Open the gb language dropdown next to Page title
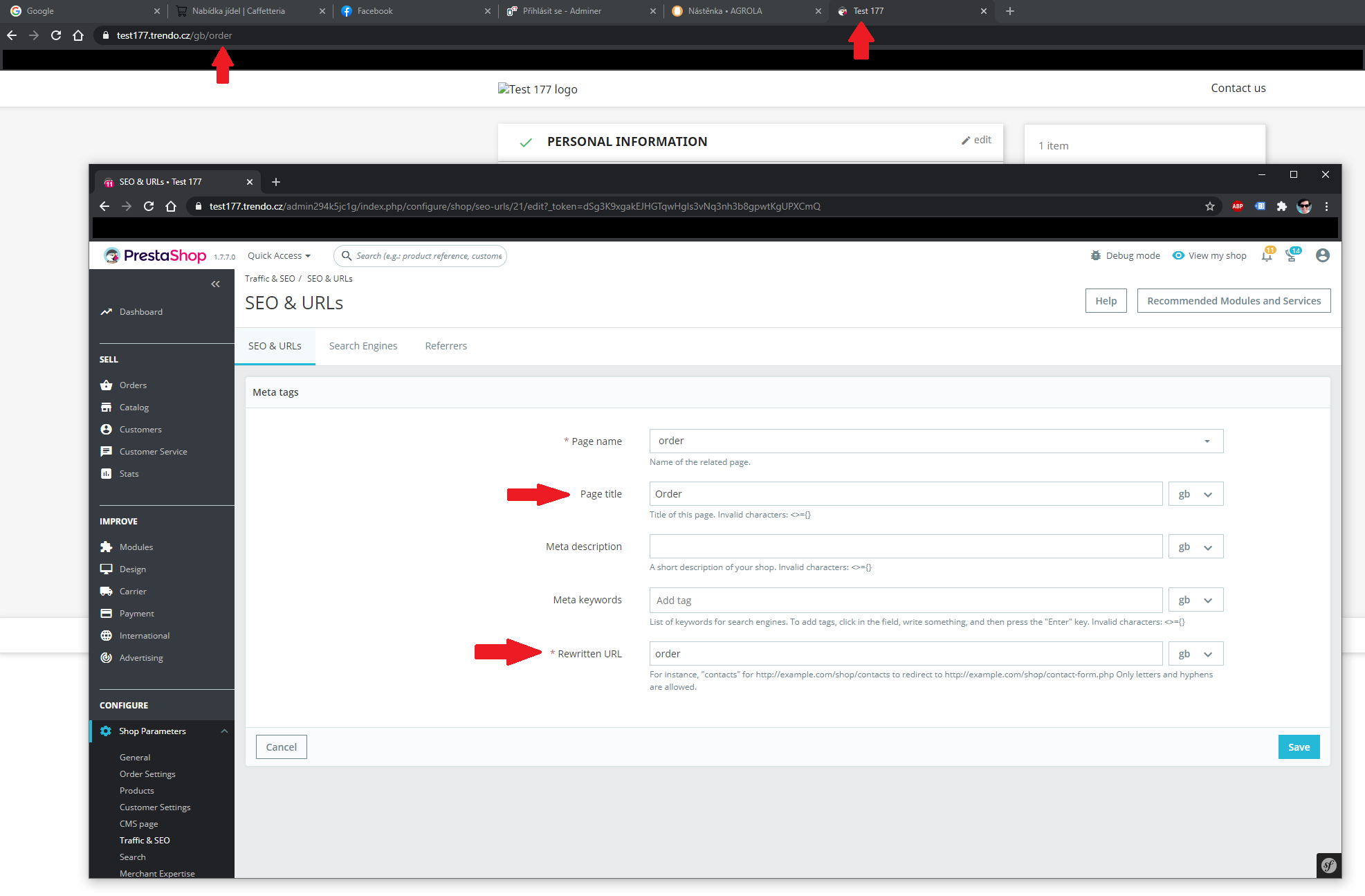Image resolution: width=1365 pixels, height=896 pixels. click(1195, 493)
